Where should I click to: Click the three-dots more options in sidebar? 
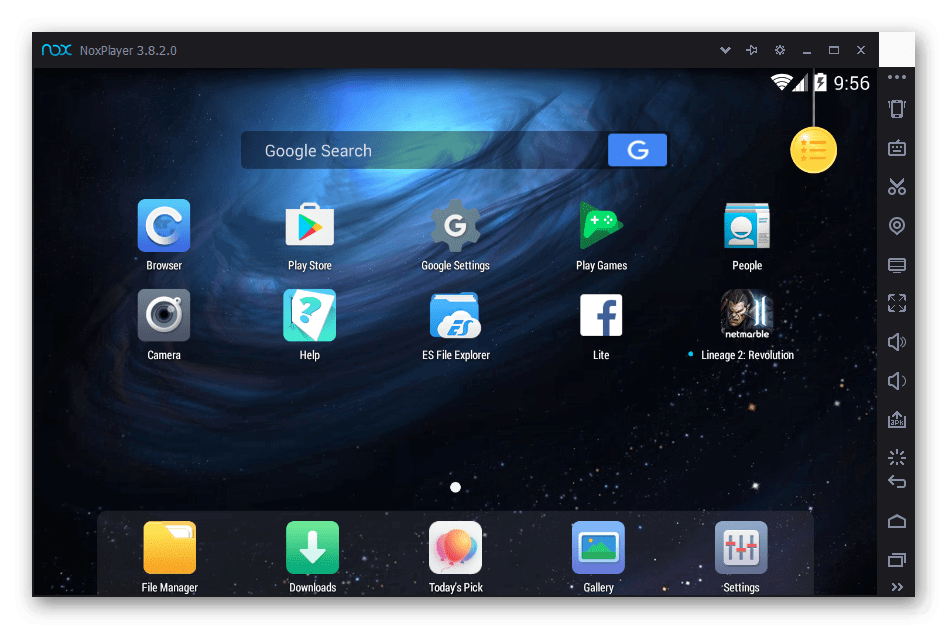[x=896, y=77]
